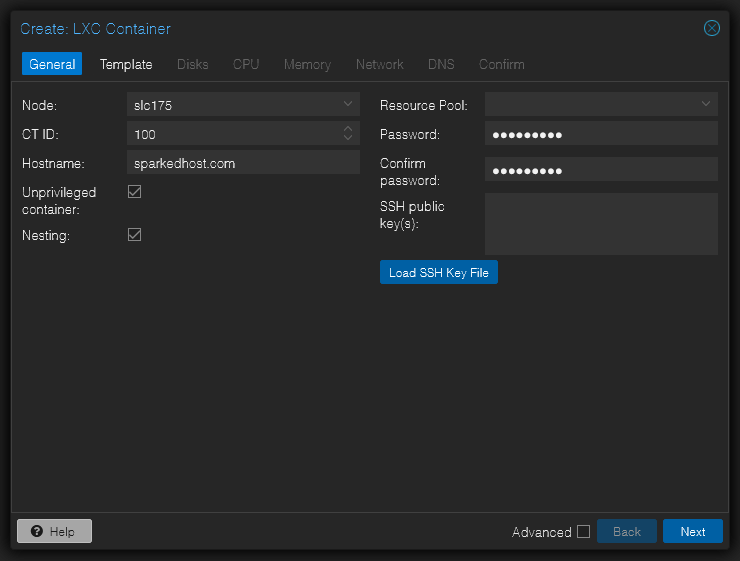Close the Create LXC Container dialog

pos(711,28)
